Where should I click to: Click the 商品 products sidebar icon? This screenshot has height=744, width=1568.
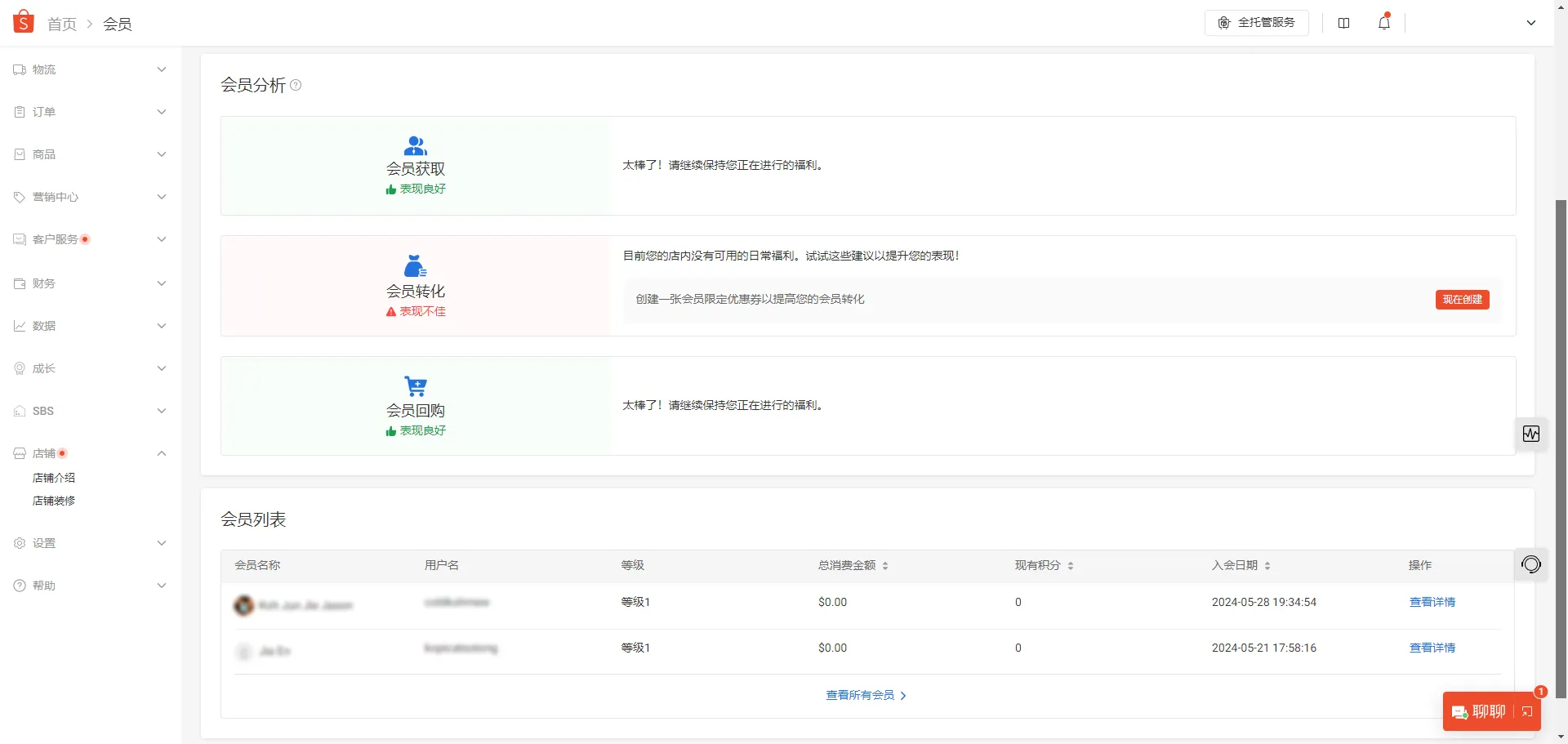pyautogui.click(x=19, y=154)
